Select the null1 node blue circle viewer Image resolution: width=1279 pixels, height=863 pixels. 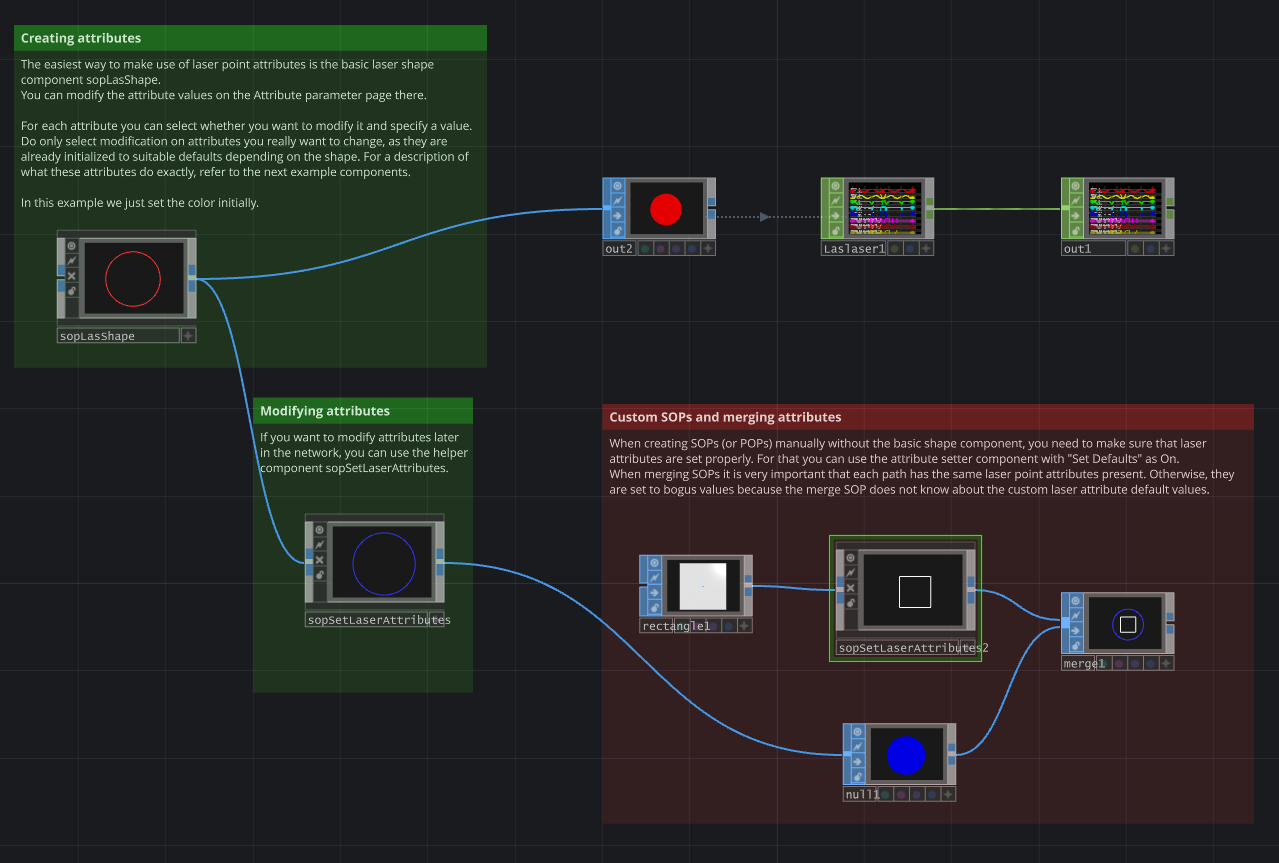pos(906,755)
